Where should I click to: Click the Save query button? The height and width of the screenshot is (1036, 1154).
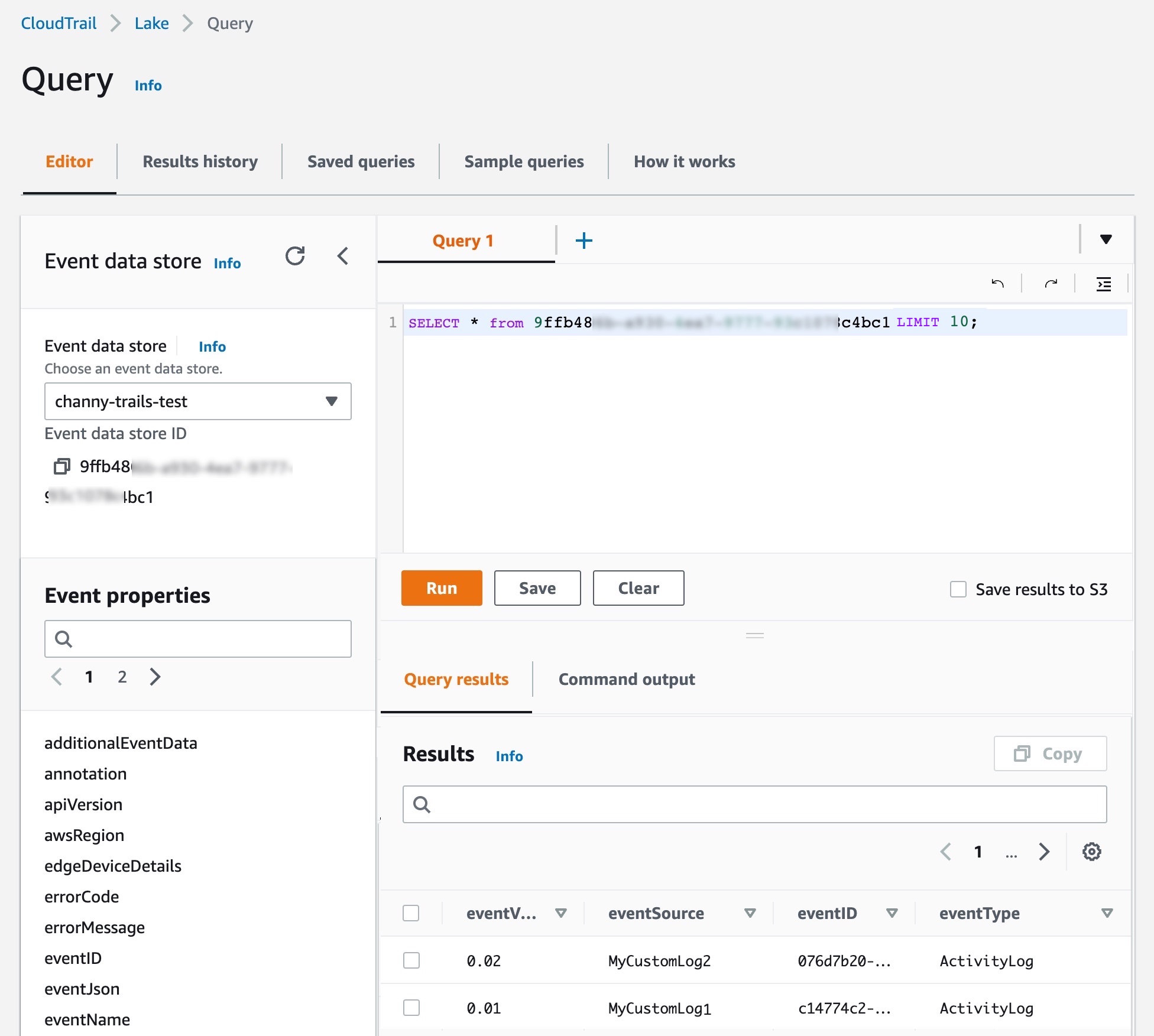(x=537, y=587)
